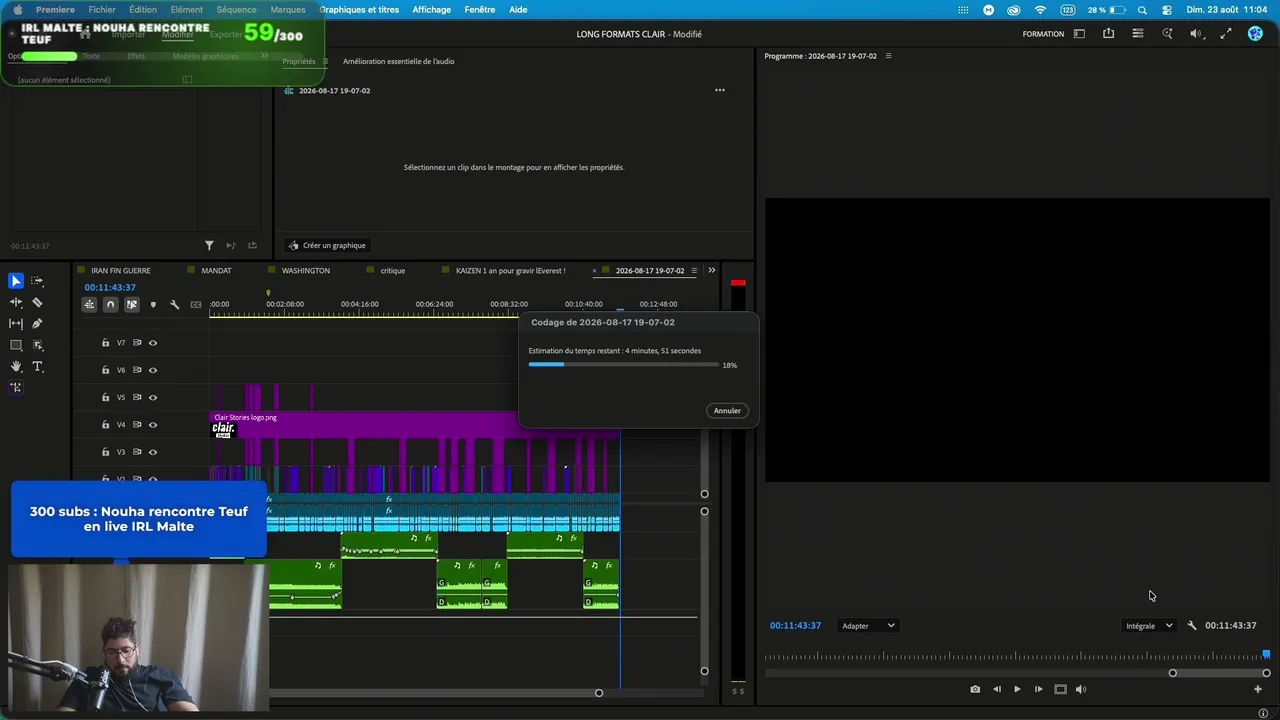Open the FORMATION workspace label
The image size is (1280, 720).
pyautogui.click(x=1043, y=34)
